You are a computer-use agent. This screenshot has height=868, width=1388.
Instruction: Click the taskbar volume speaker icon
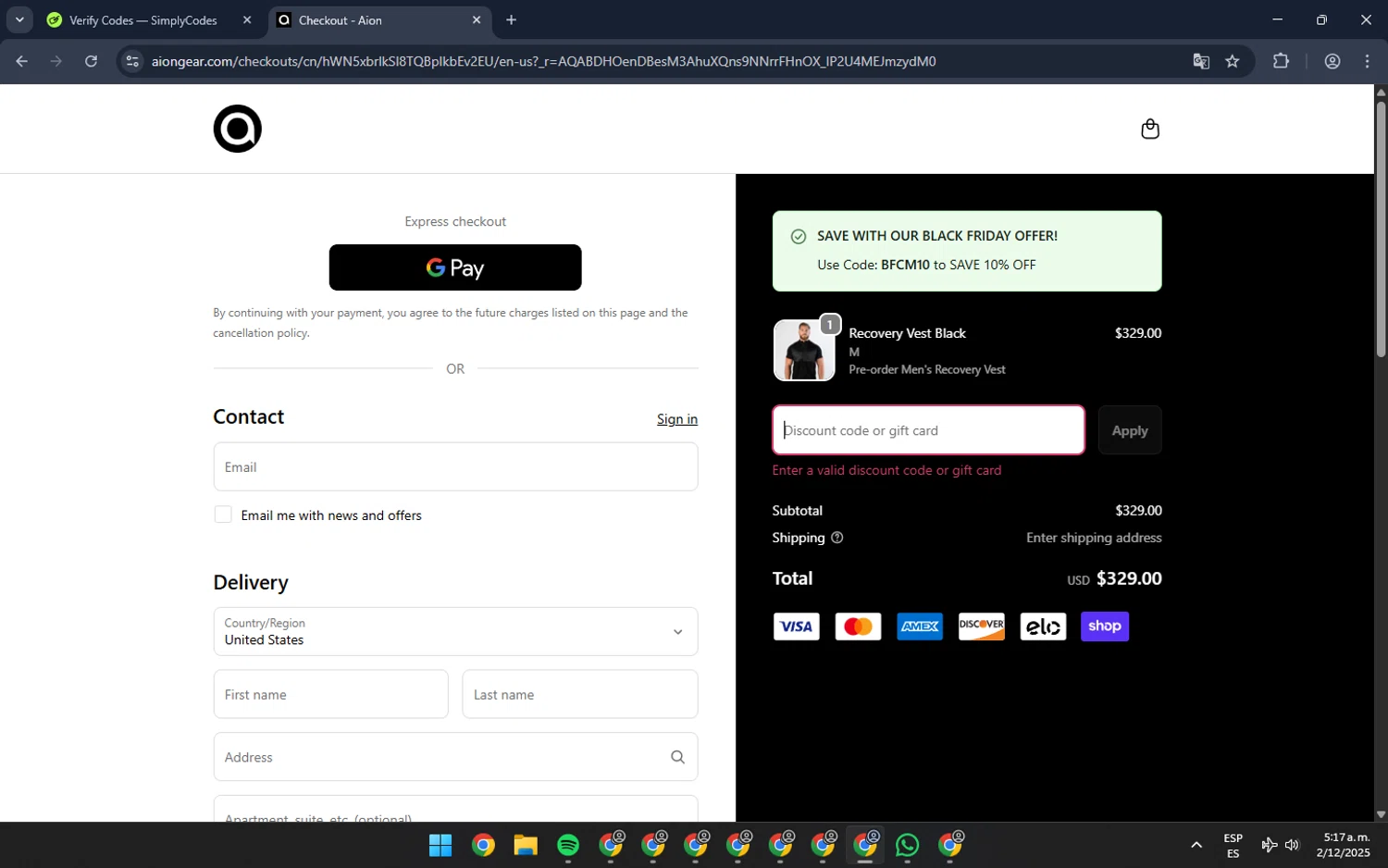coord(1293,845)
